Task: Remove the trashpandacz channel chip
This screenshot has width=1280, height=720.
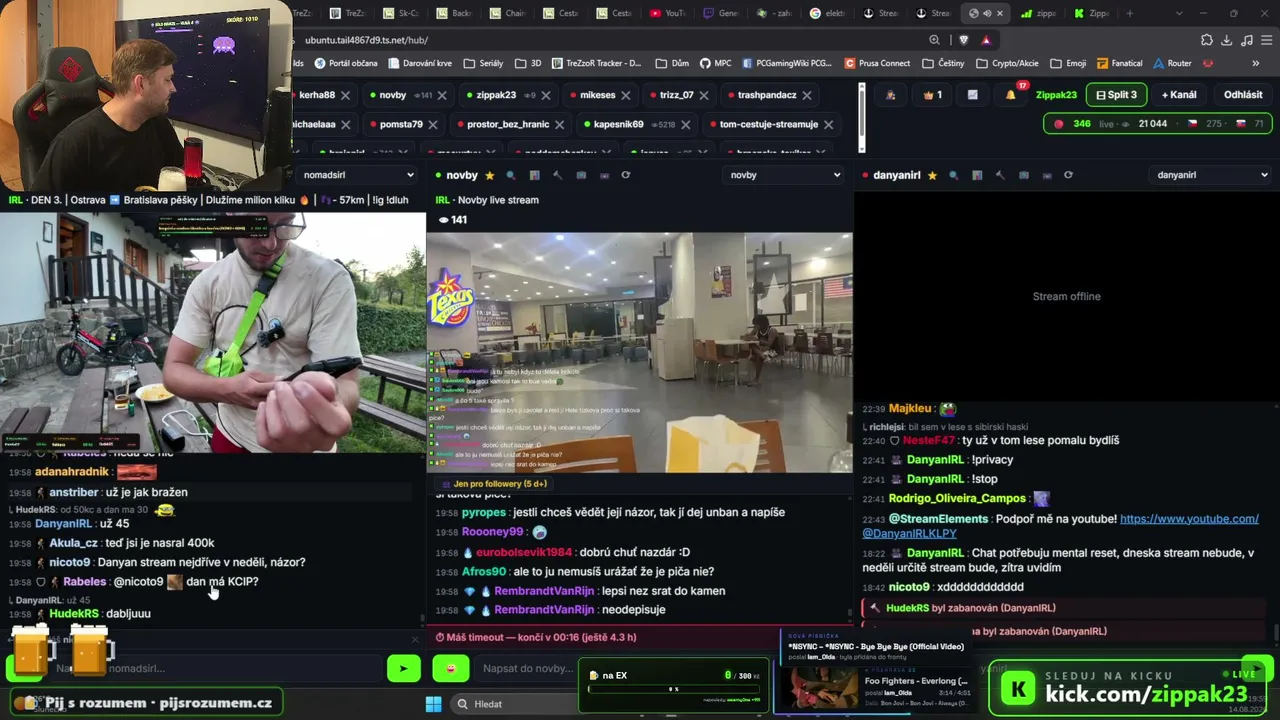Action: click(807, 95)
